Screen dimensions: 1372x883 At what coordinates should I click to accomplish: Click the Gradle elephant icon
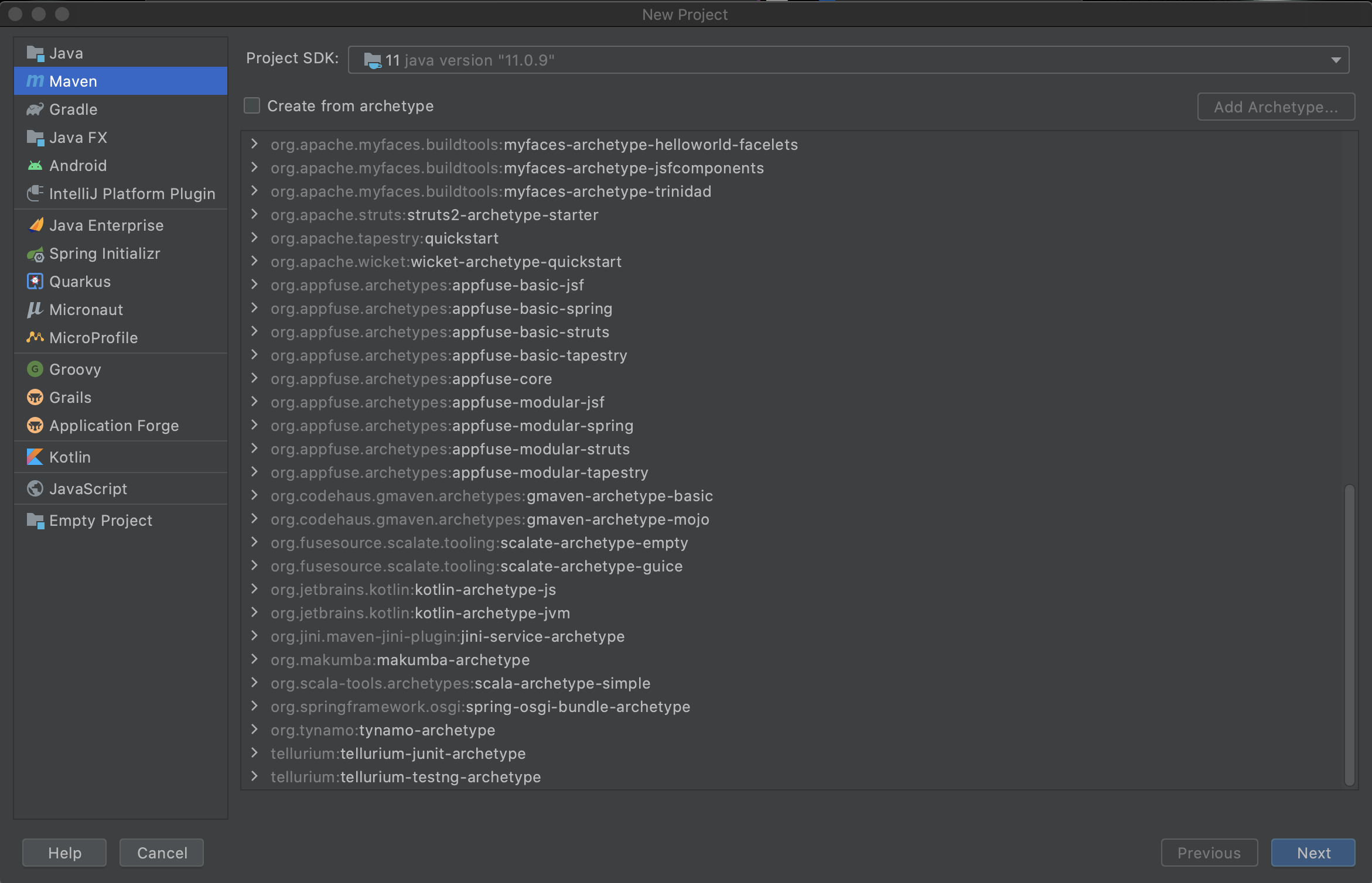tap(35, 109)
